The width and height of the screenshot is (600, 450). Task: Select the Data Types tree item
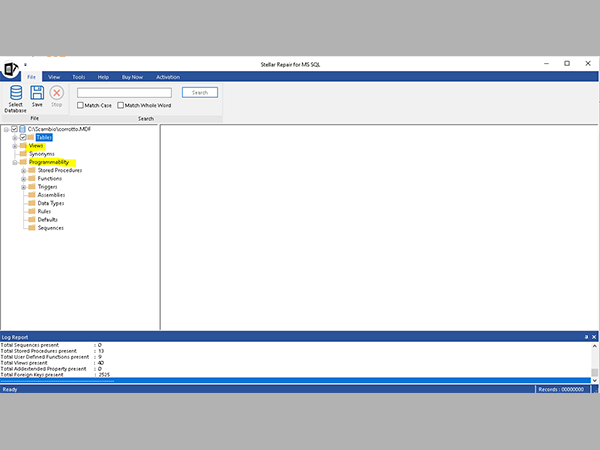[x=51, y=203]
